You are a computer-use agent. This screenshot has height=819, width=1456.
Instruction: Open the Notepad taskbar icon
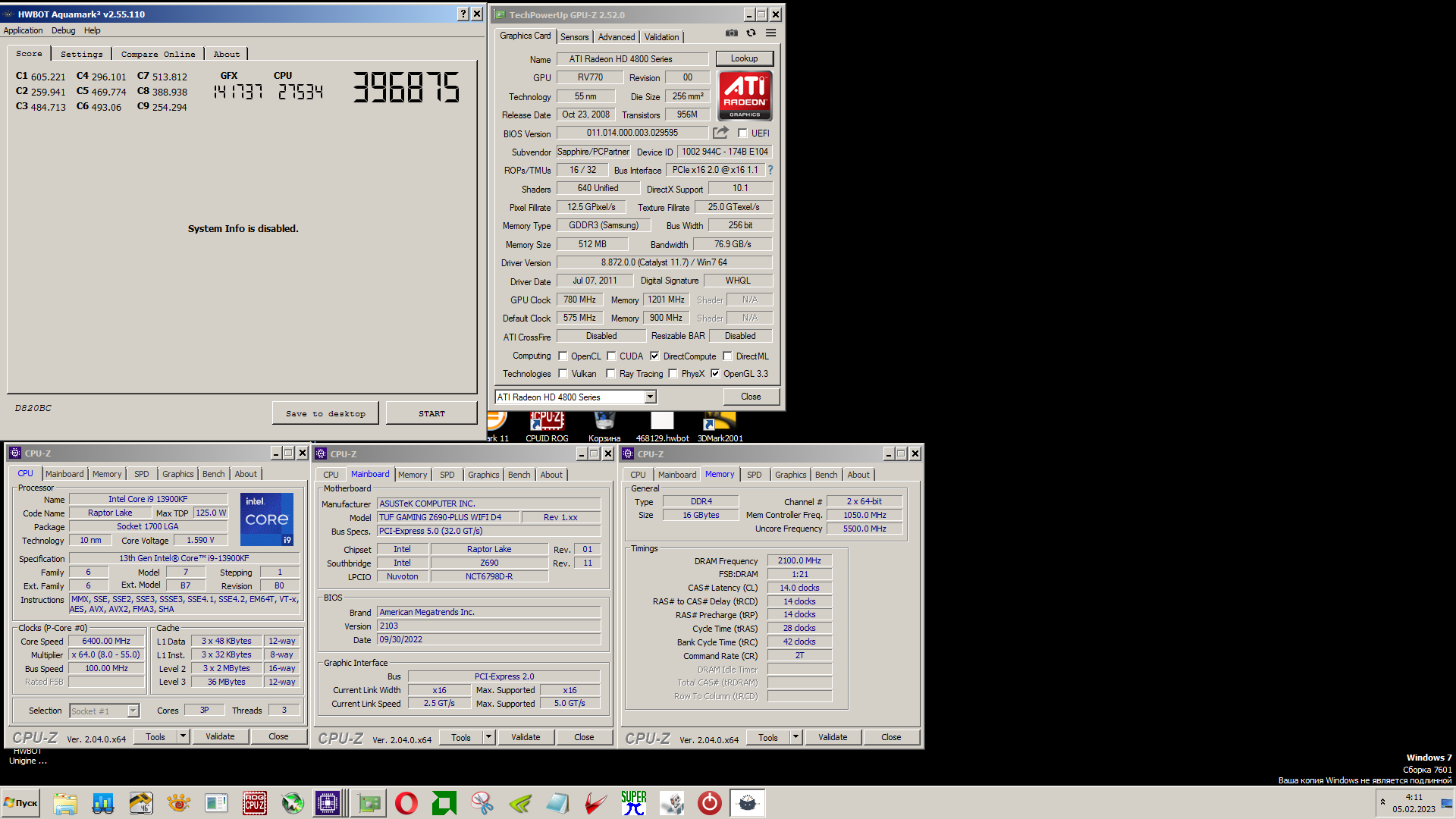coord(558,803)
